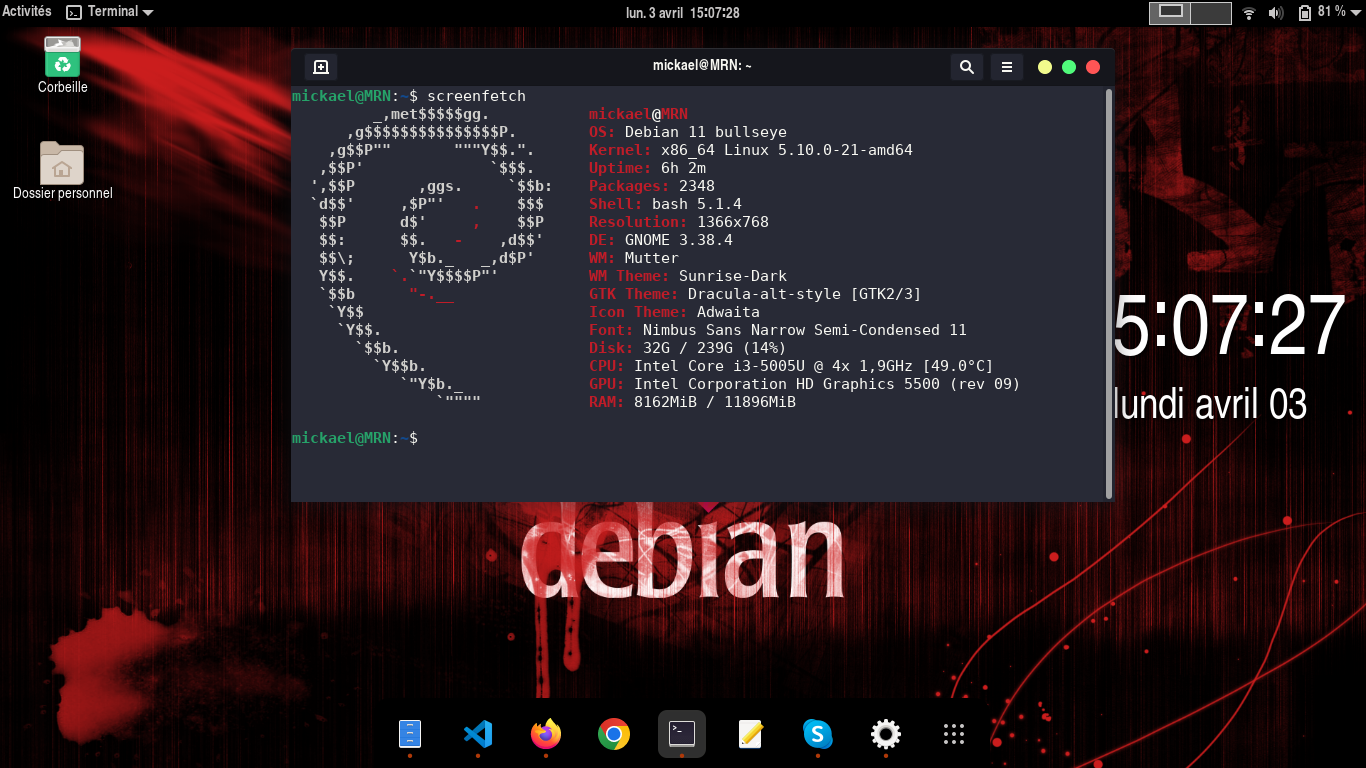Open the terminal hamburger menu
Image resolution: width=1366 pixels, height=768 pixels.
pyautogui.click(x=1007, y=67)
